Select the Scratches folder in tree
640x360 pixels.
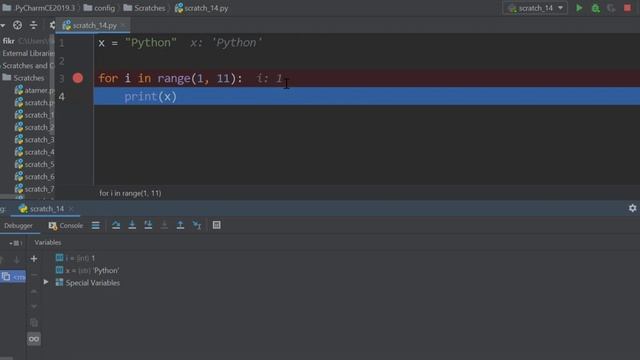pyautogui.click(x=24, y=78)
